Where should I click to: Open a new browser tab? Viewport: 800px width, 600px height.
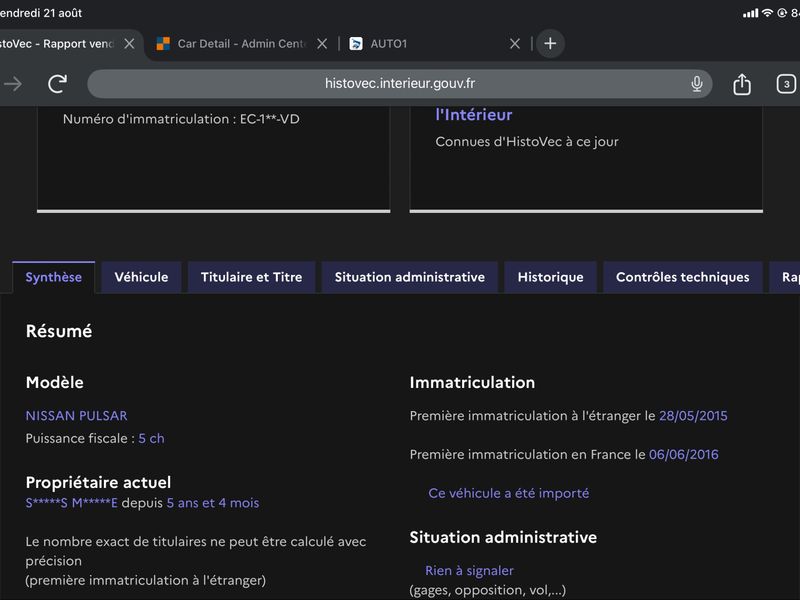point(550,43)
